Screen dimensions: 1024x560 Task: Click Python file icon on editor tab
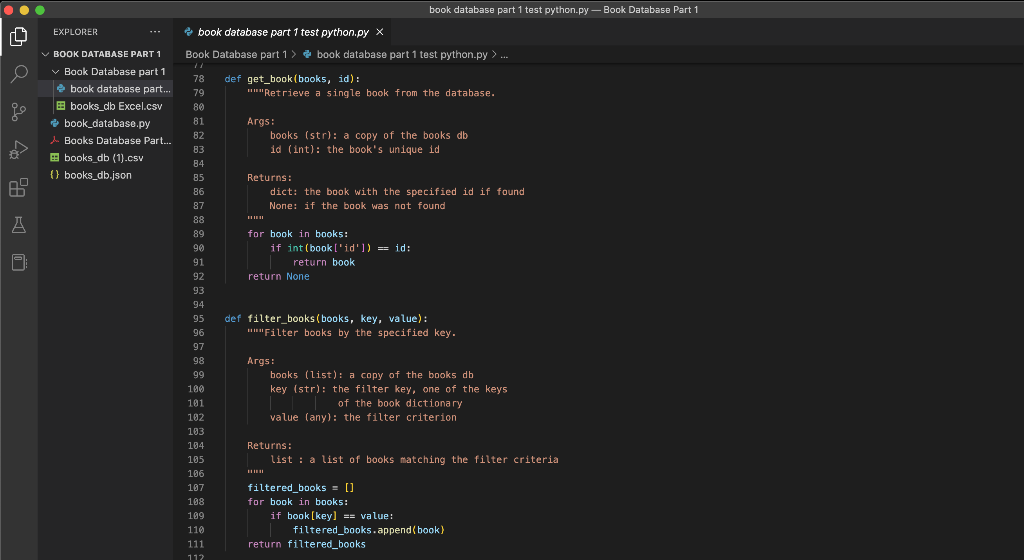tap(189, 32)
